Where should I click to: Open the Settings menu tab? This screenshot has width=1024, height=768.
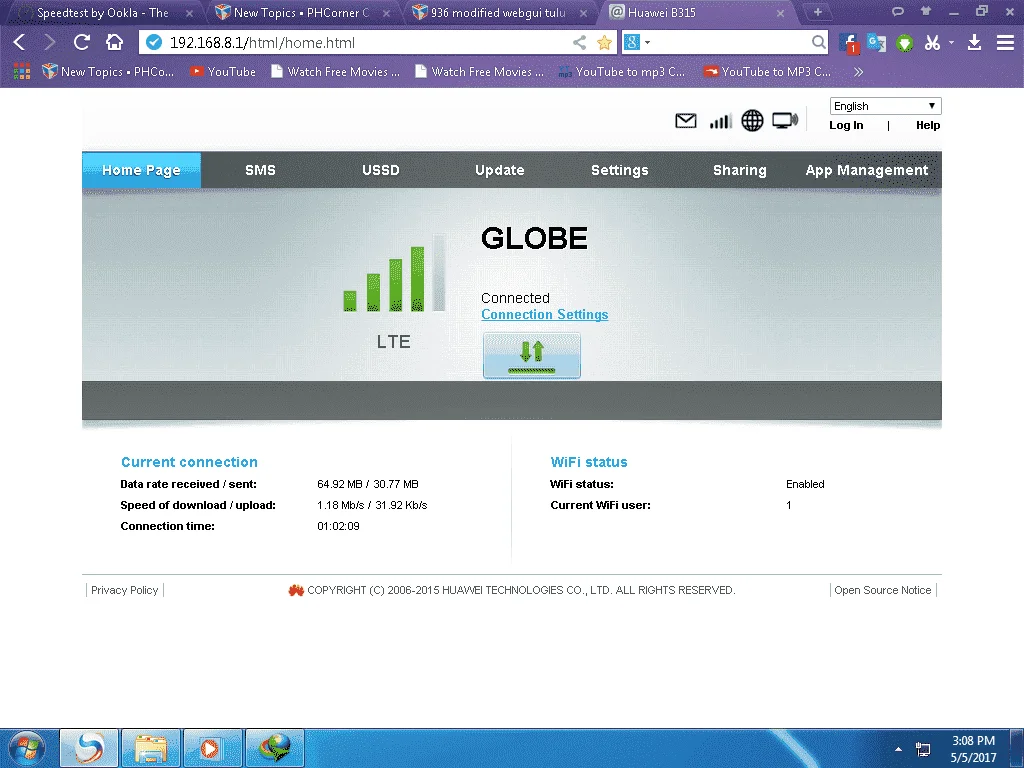pos(620,170)
